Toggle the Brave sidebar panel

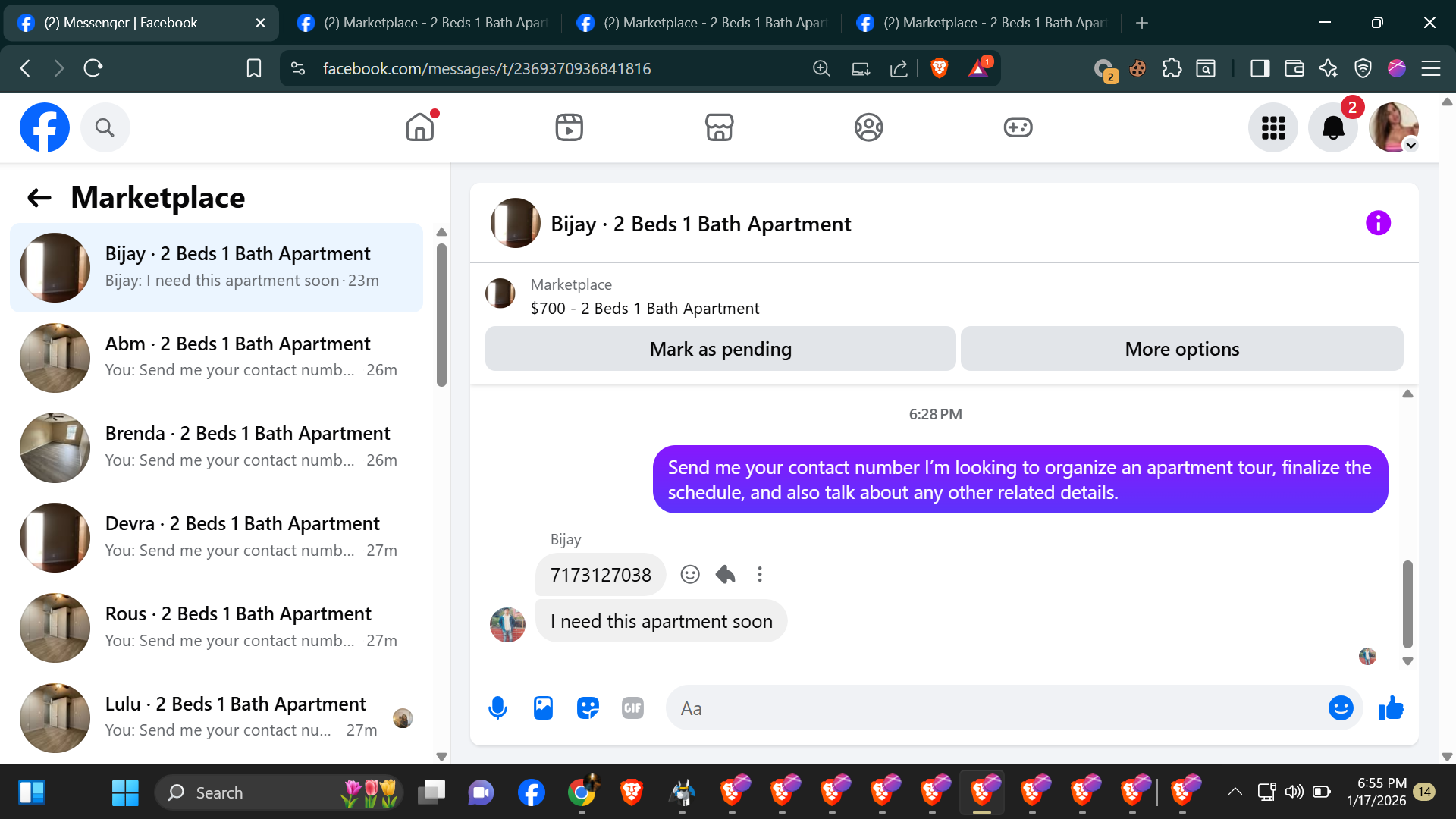click(x=1260, y=69)
